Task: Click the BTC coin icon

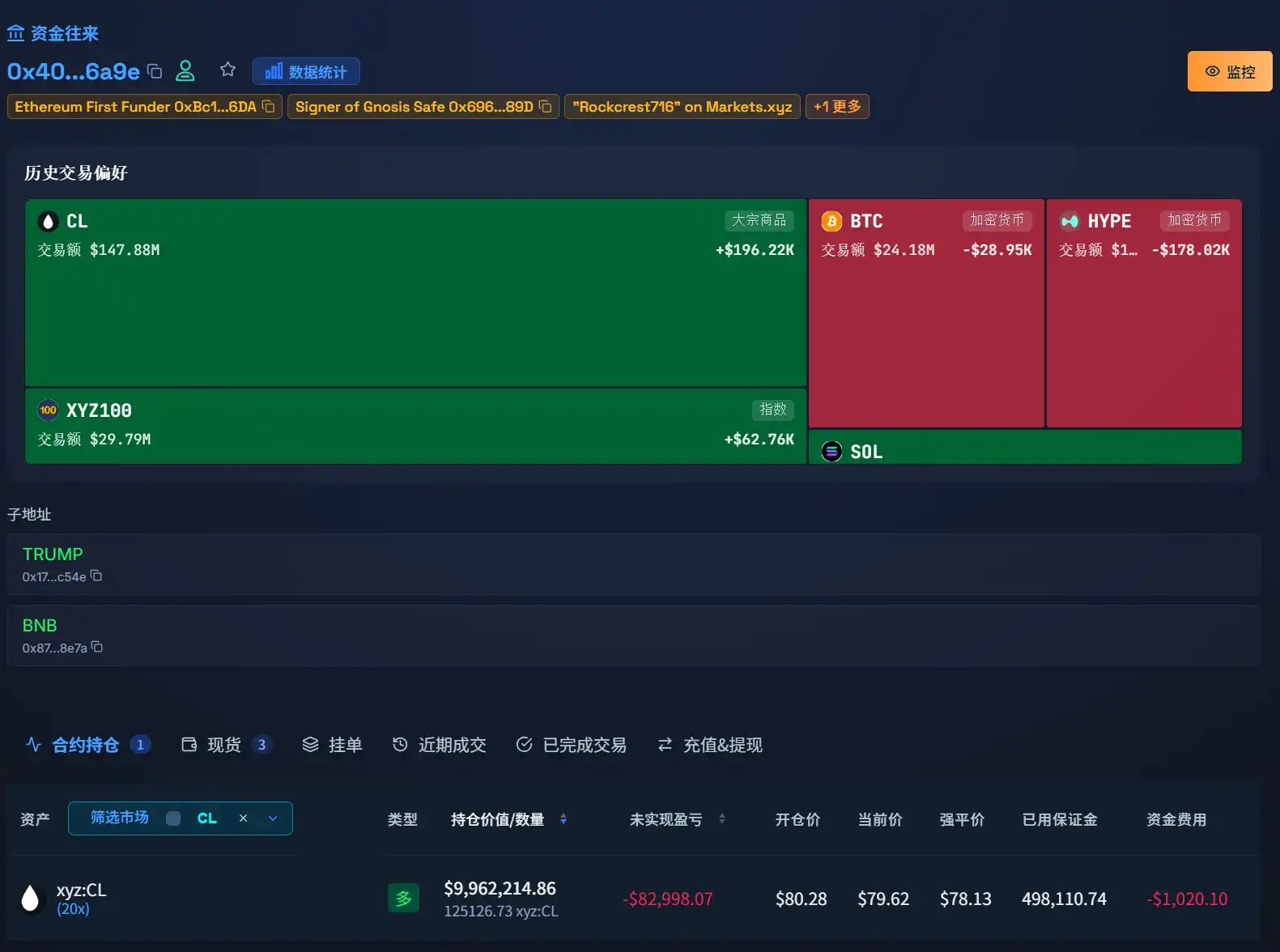Action: tap(832, 221)
